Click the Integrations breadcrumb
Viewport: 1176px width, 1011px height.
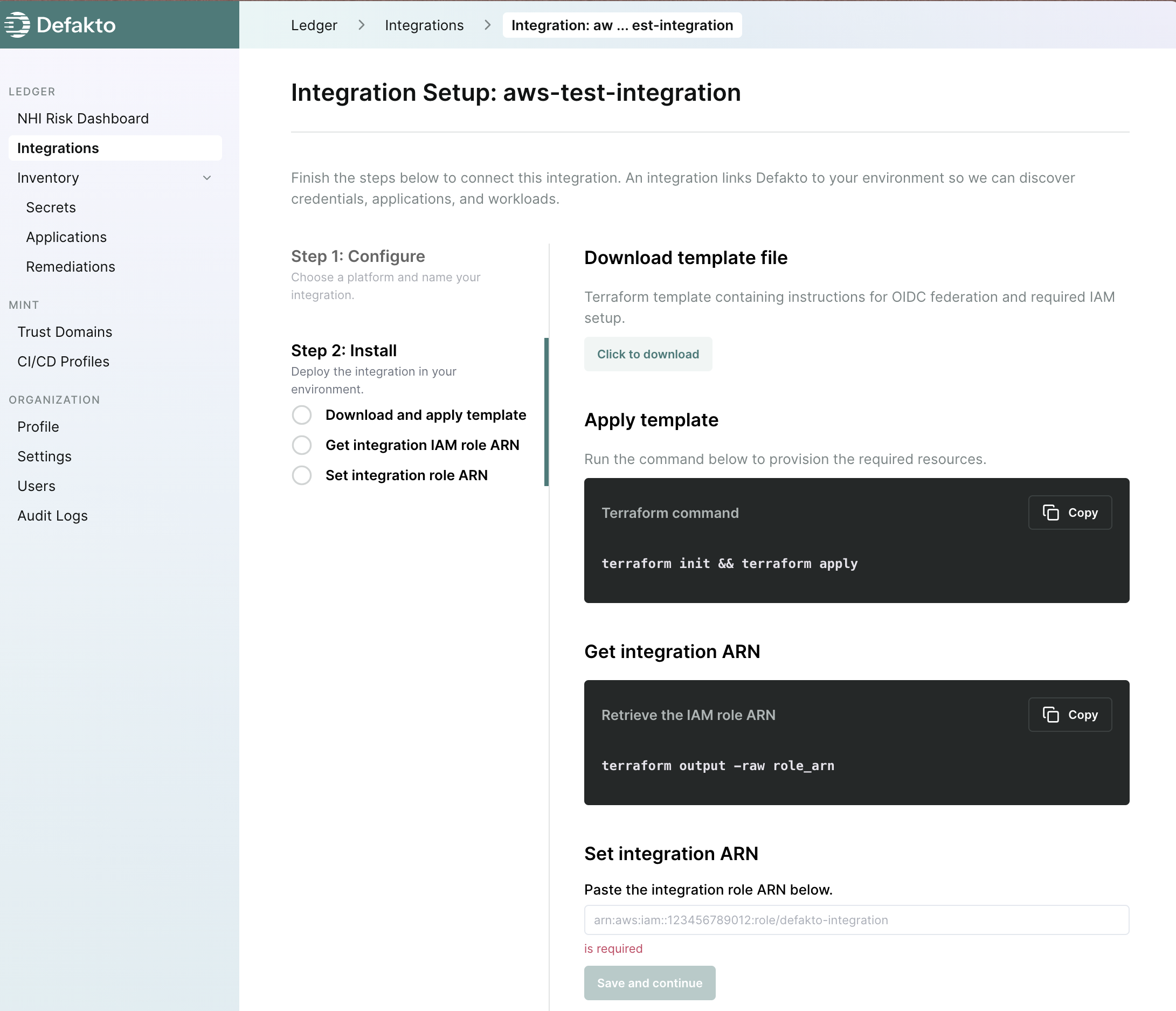pos(424,25)
